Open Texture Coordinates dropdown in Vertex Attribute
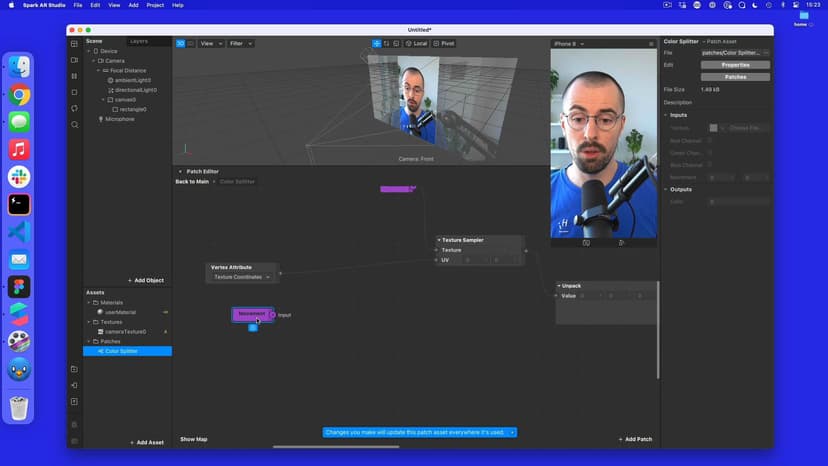Screen dimensions: 828x466 point(242,277)
